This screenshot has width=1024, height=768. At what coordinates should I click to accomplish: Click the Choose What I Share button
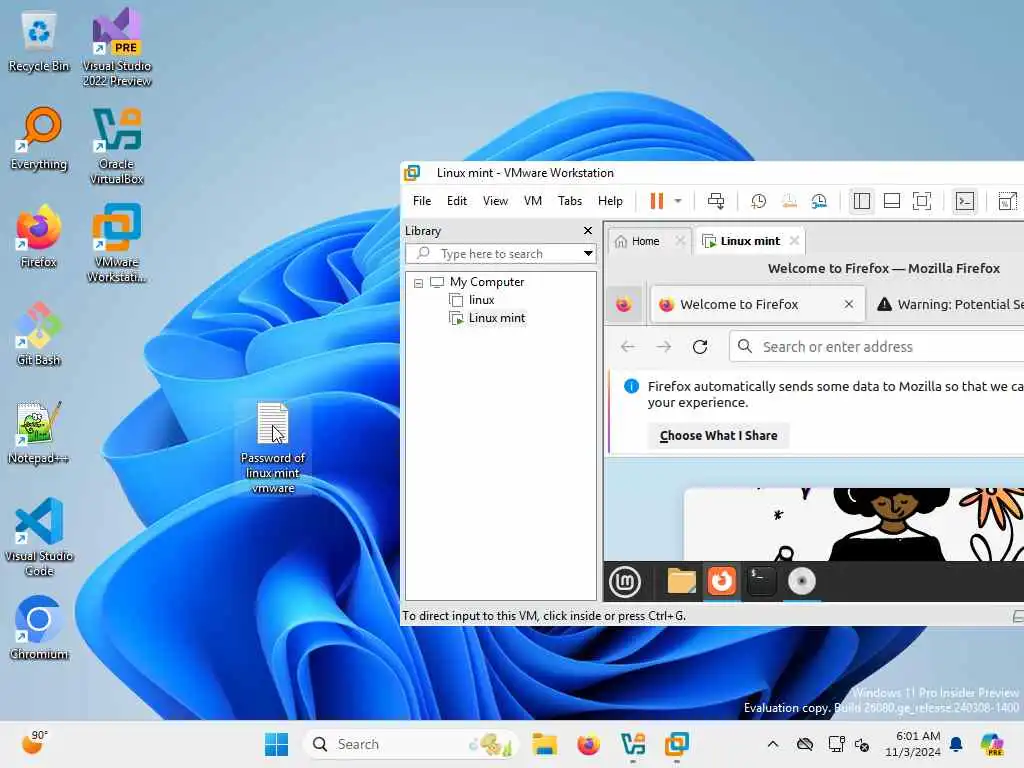tap(718, 436)
